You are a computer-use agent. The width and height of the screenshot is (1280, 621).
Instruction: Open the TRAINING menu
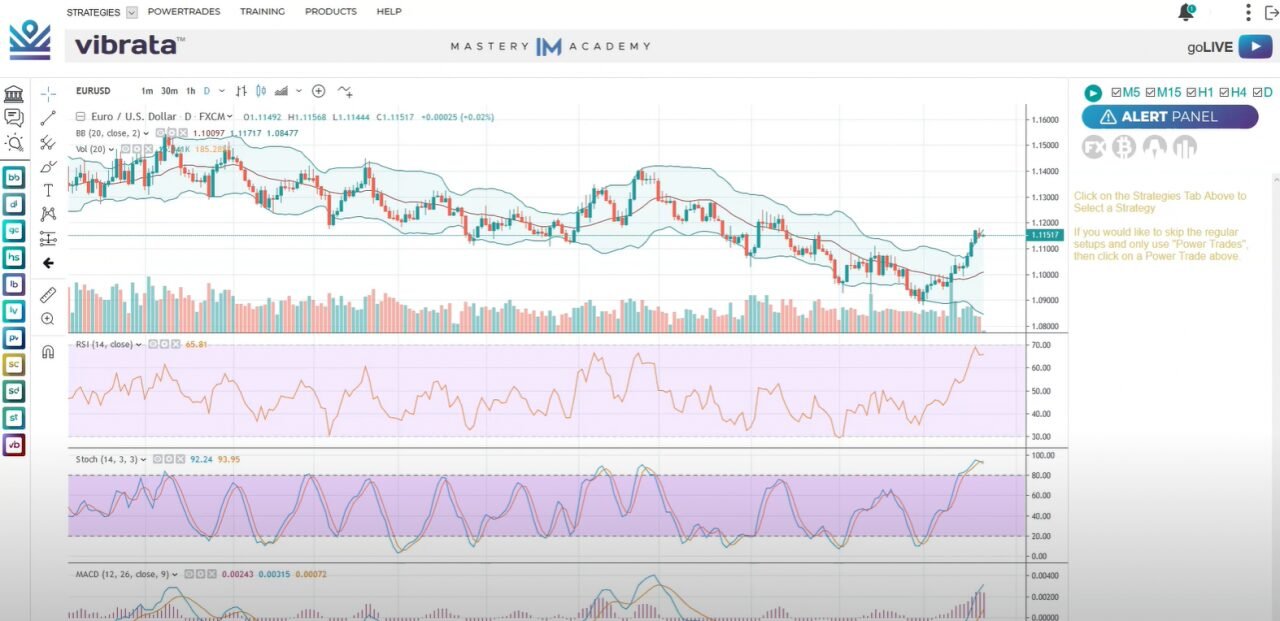[x=262, y=12]
